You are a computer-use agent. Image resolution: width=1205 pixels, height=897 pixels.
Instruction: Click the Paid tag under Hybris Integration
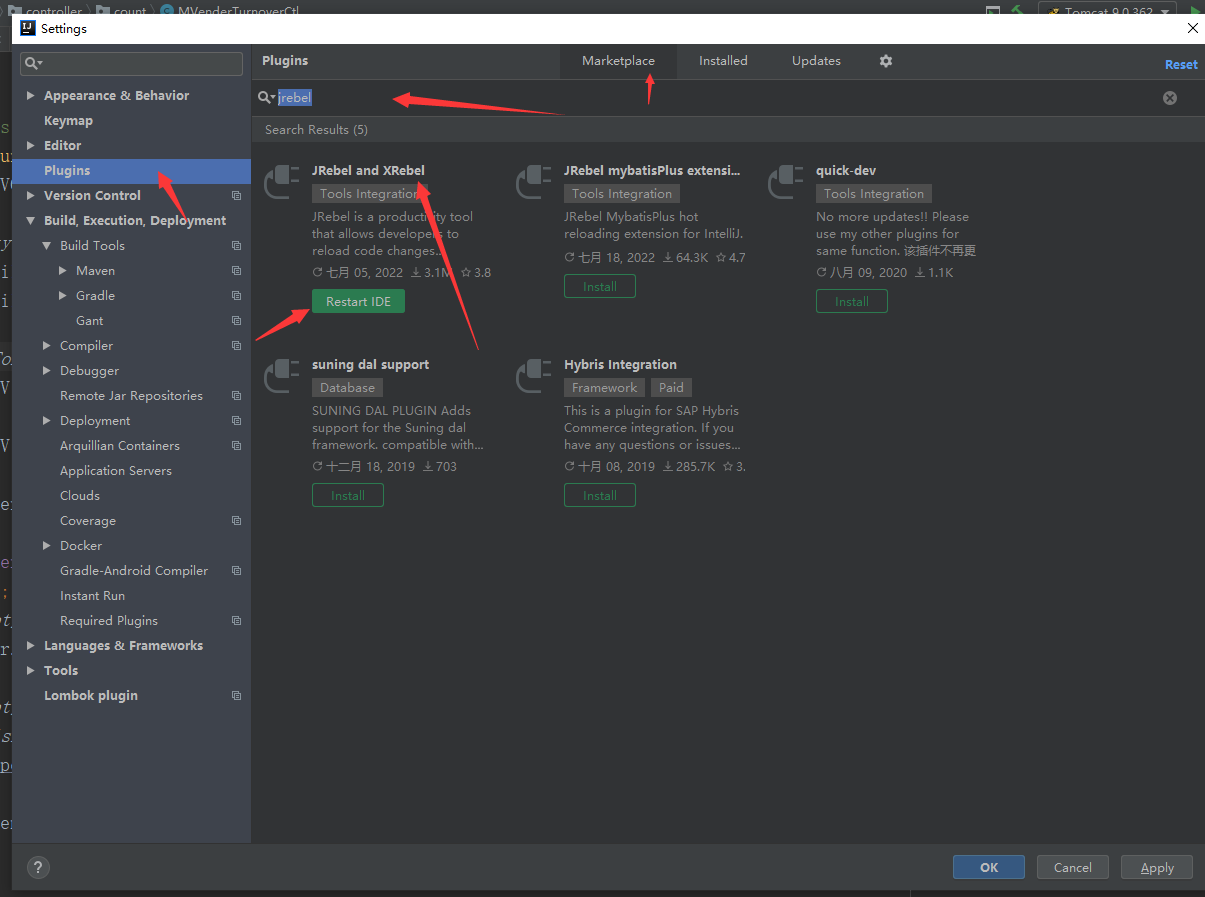[x=672, y=388]
